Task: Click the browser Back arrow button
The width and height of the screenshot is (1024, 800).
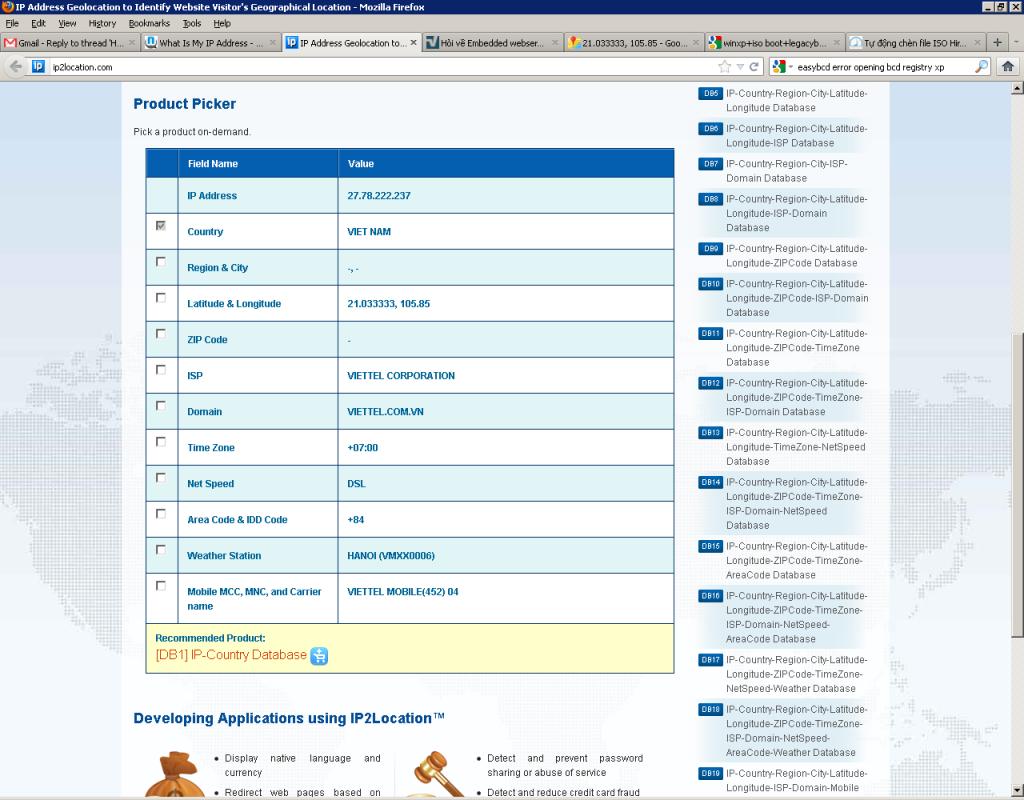Action: (x=16, y=67)
